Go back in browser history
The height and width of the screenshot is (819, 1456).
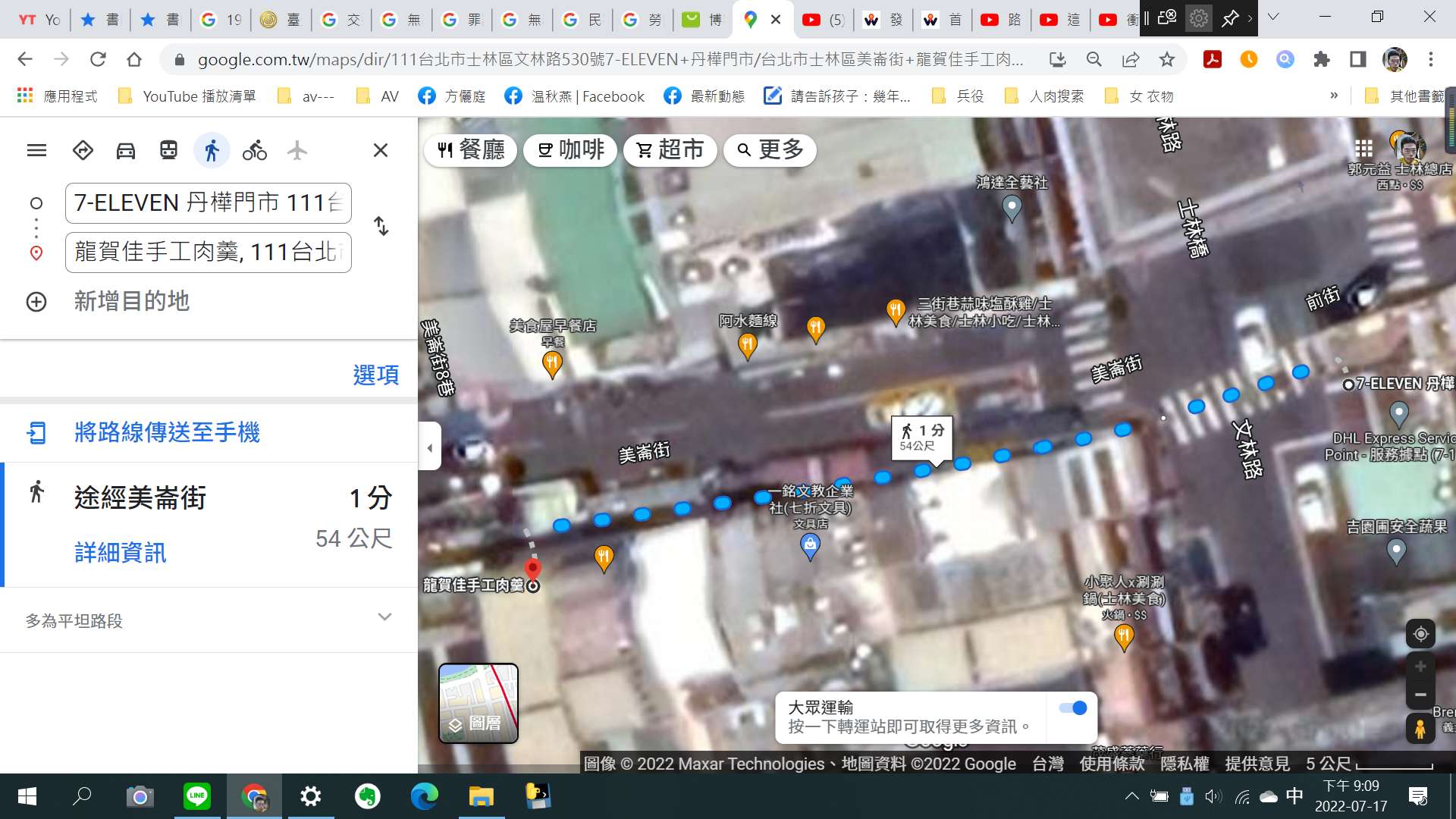(x=24, y=59)
